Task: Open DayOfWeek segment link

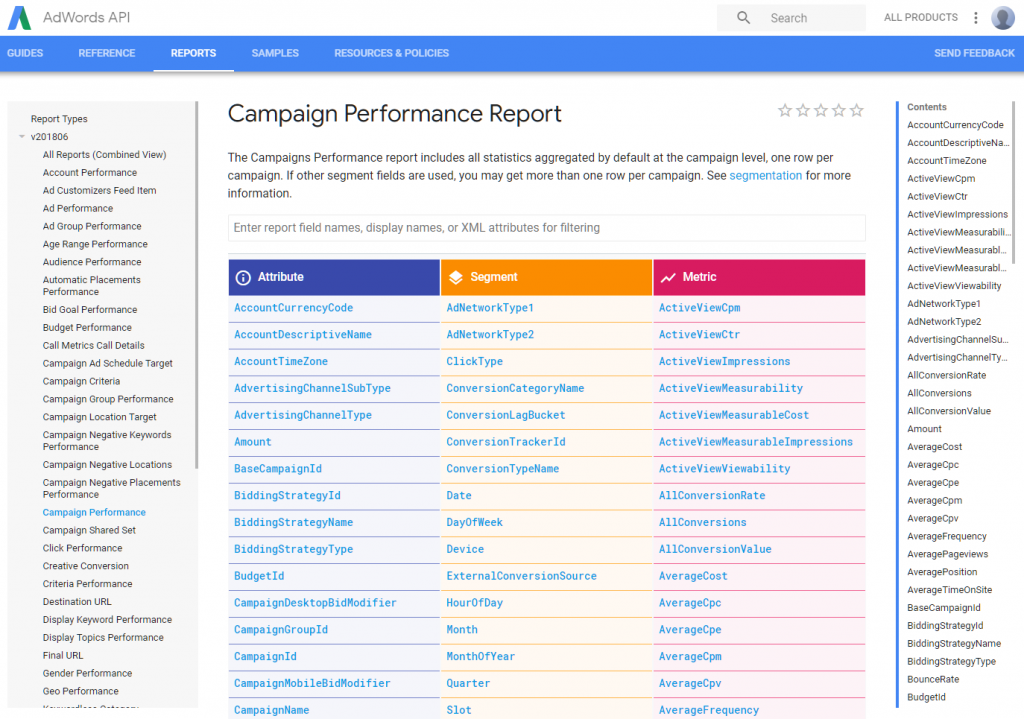Action: (474, 522)
